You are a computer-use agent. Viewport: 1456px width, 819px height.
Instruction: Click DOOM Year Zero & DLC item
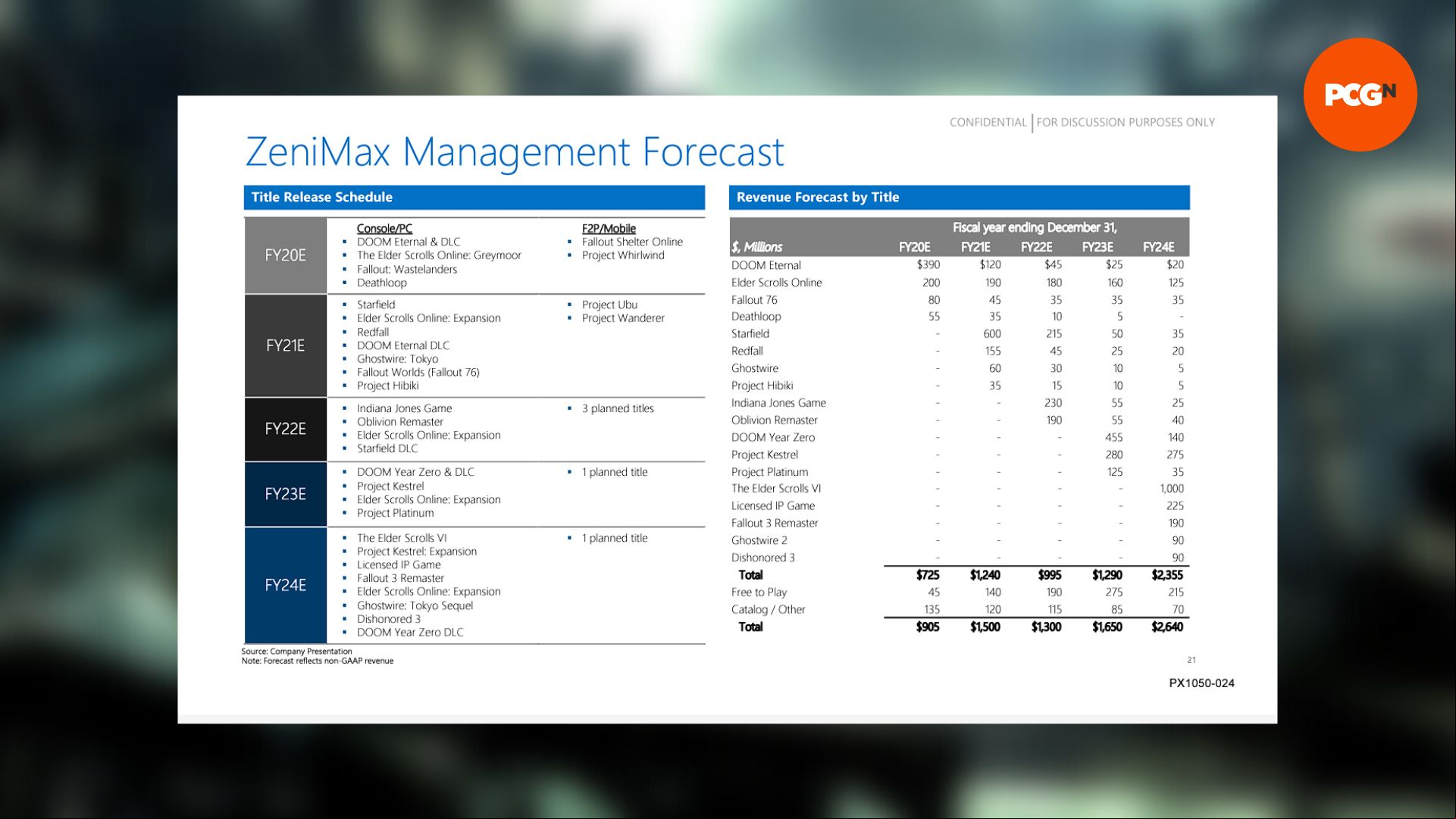tap(415, 472)
